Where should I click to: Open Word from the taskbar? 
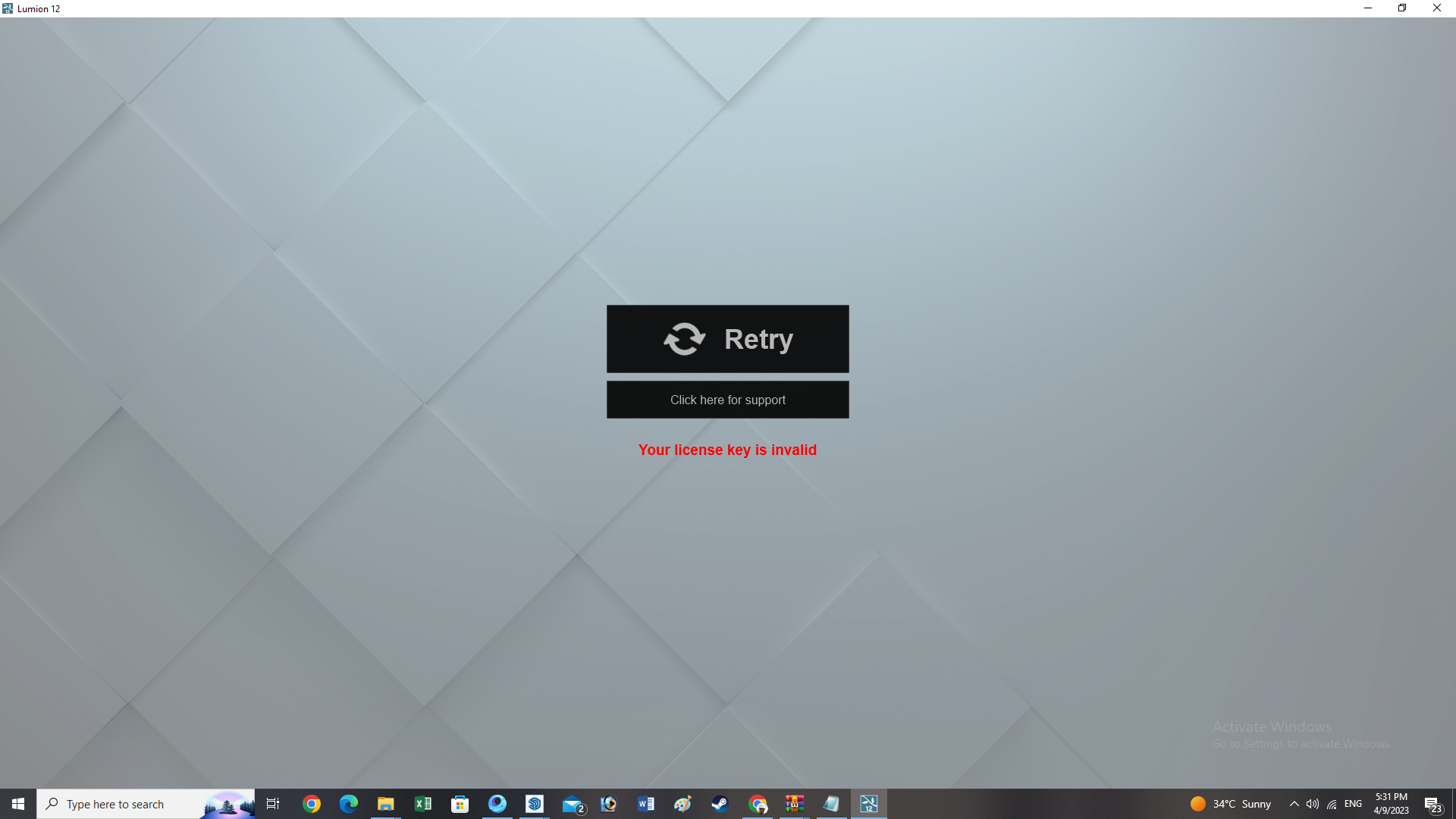point(646,804)
